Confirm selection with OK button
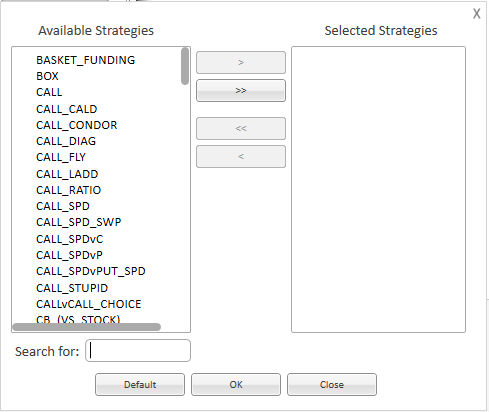Image resolution: width=489 pixels, height=412 pixels. [x=236, y=385]
